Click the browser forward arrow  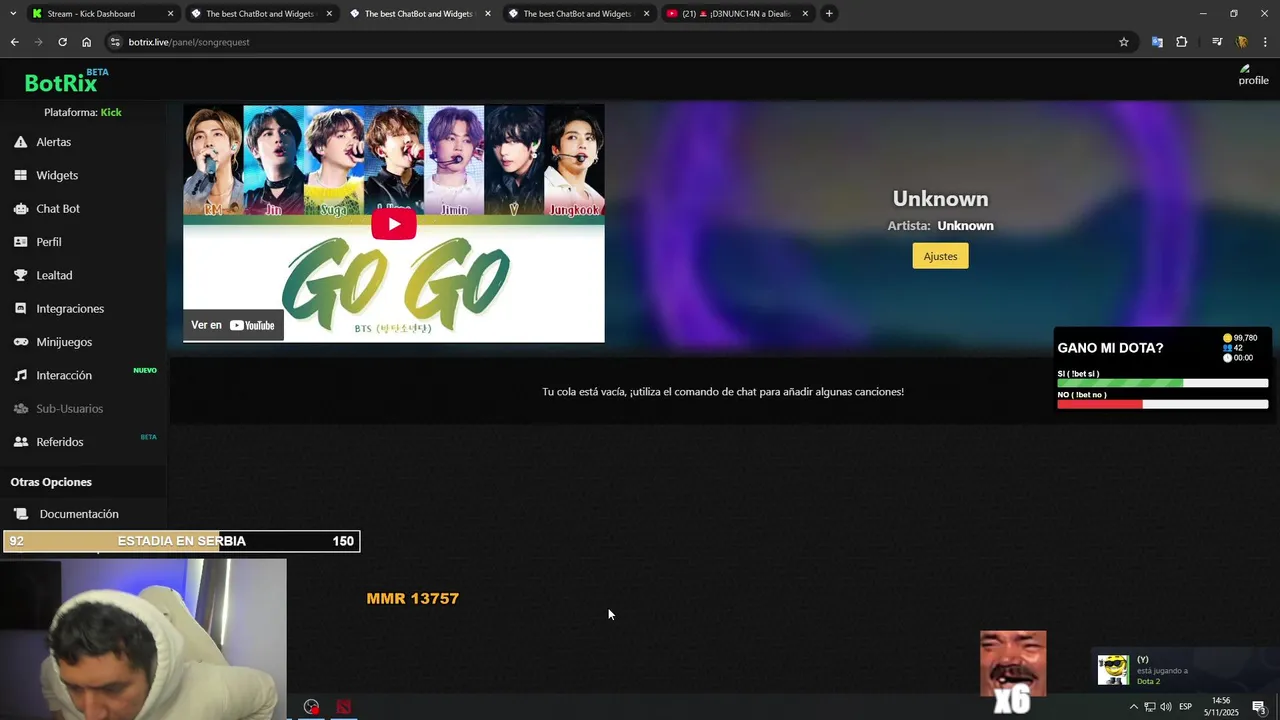pyautogui.click(x=38, y=42)
